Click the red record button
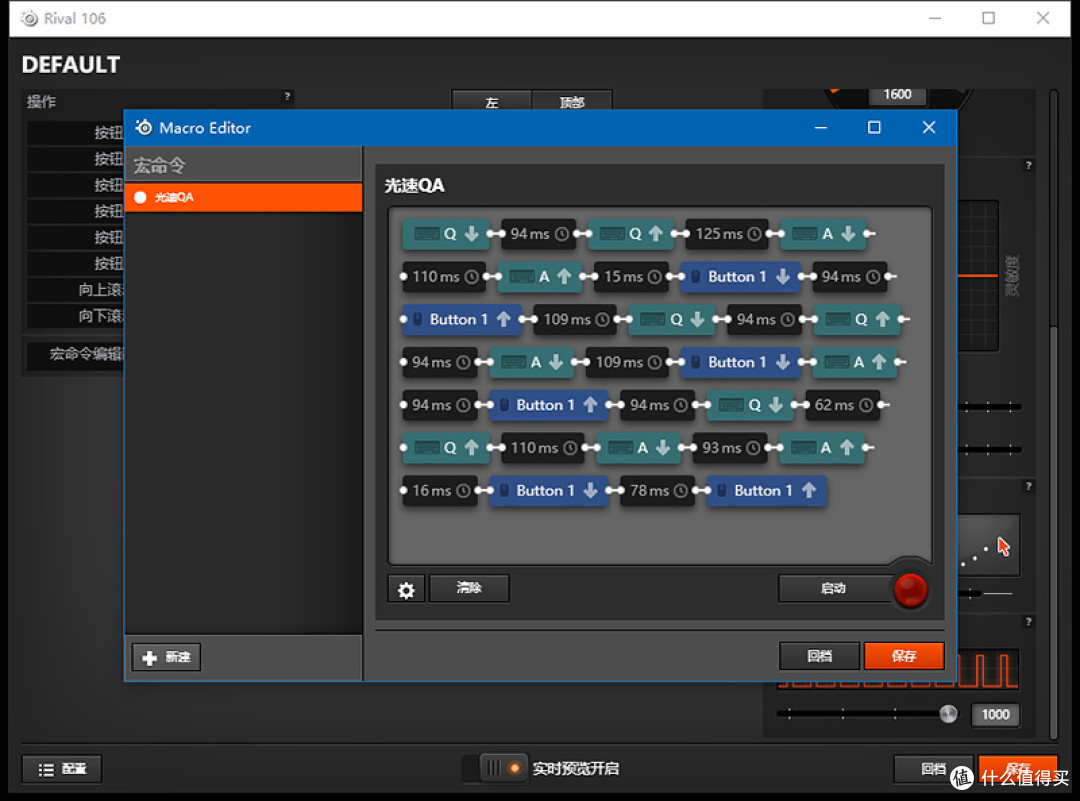1080x801 pixels. coord(910,590)
